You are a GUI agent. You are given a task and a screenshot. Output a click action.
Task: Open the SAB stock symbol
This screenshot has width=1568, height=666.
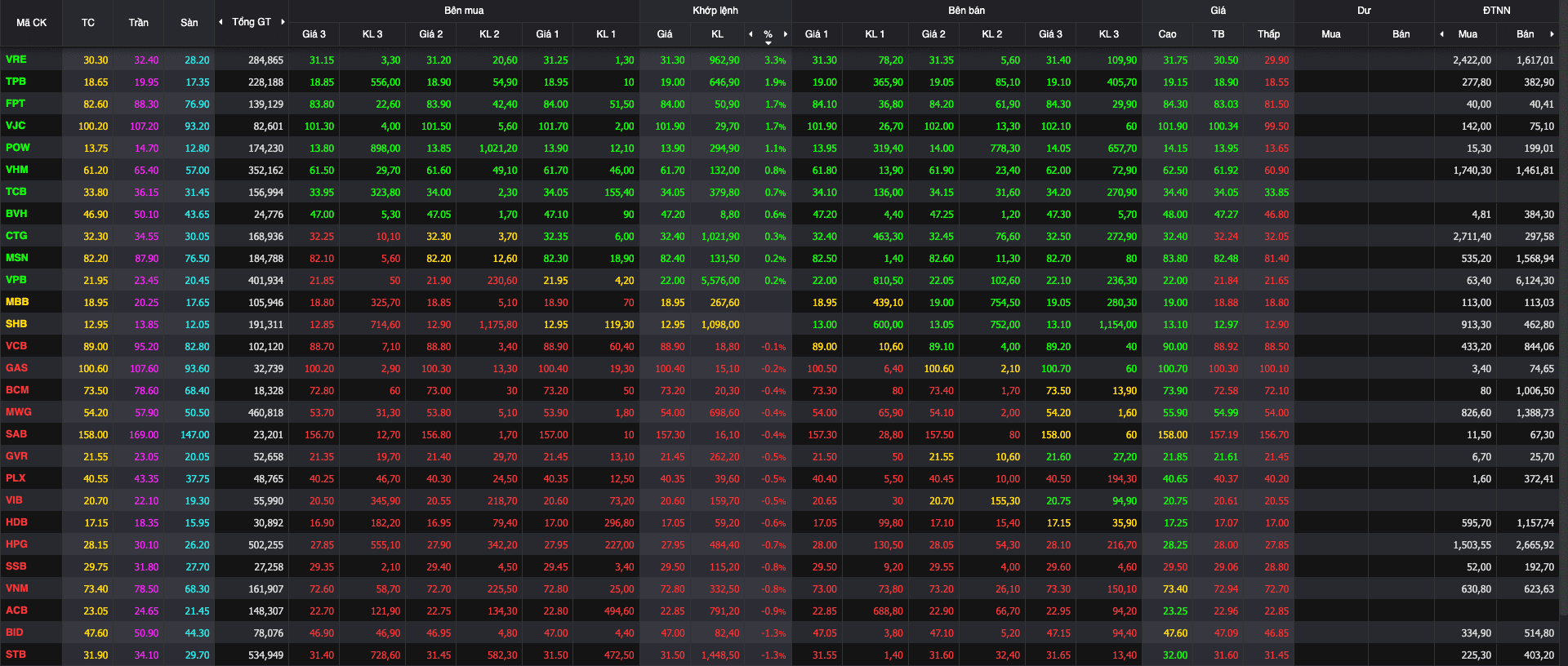[x=16, y=434]
